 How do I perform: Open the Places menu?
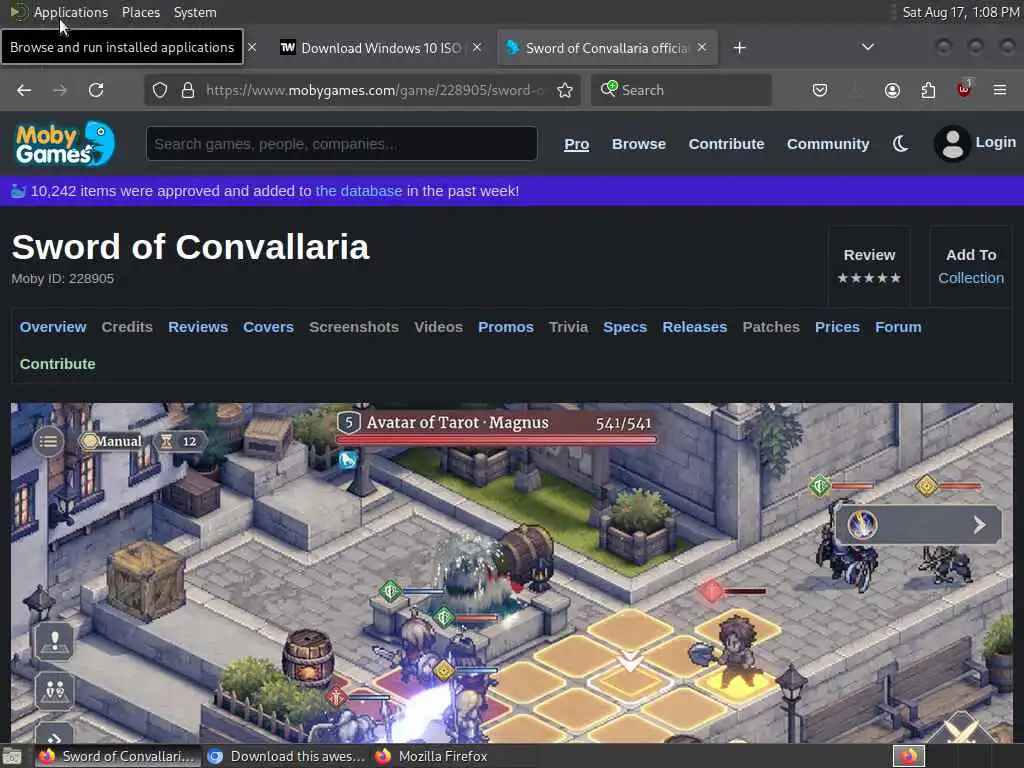click(140, 12)
